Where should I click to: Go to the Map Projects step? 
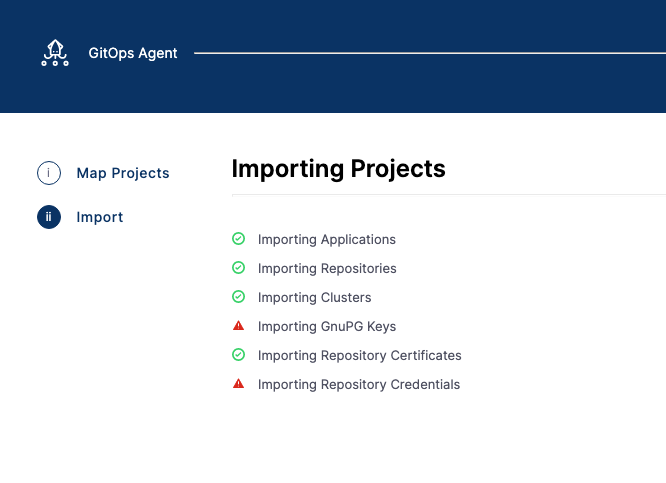point(123,173)
